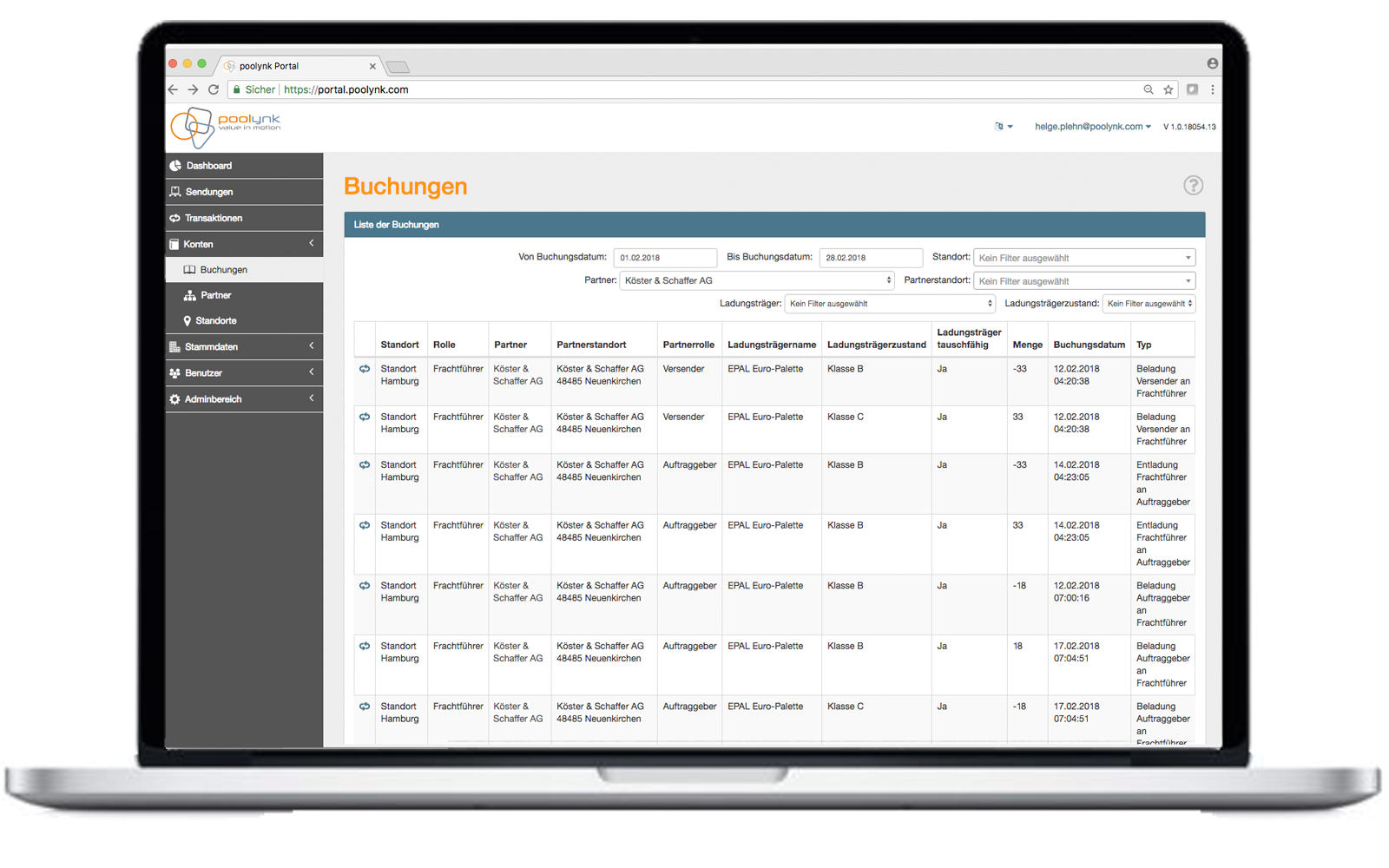The height and width of the screenshot is (868, 1389).
Task: Select Buchungen under Konten
Action: 244,270
